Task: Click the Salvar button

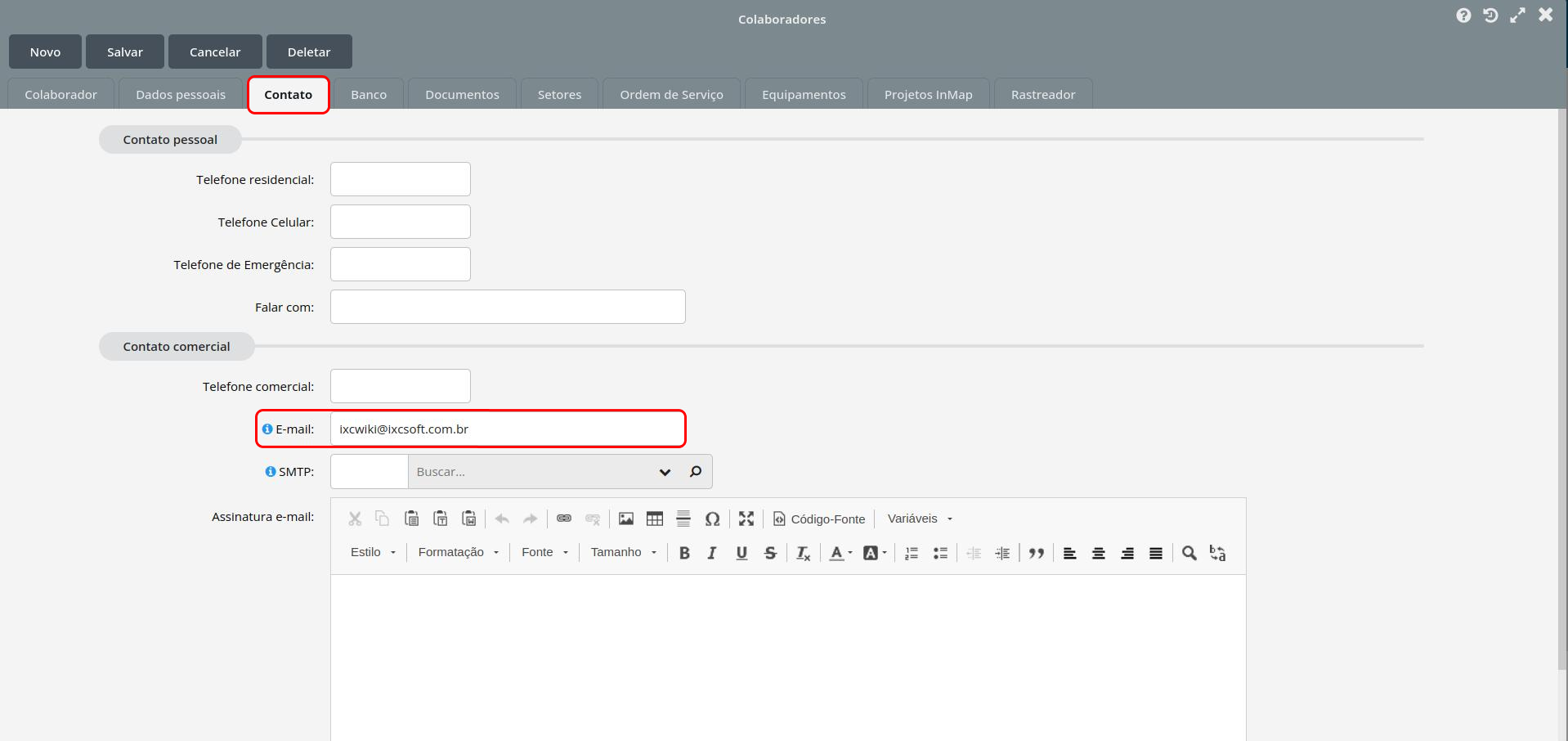Action: coord(125,52)
